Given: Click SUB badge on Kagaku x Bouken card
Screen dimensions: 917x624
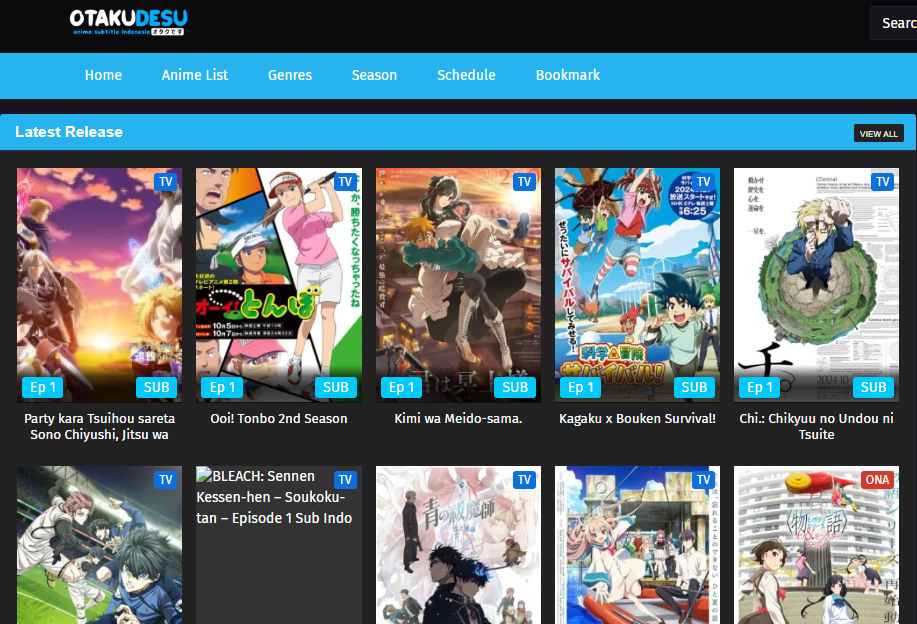Looking at the screenshot, I should point(694,387).
